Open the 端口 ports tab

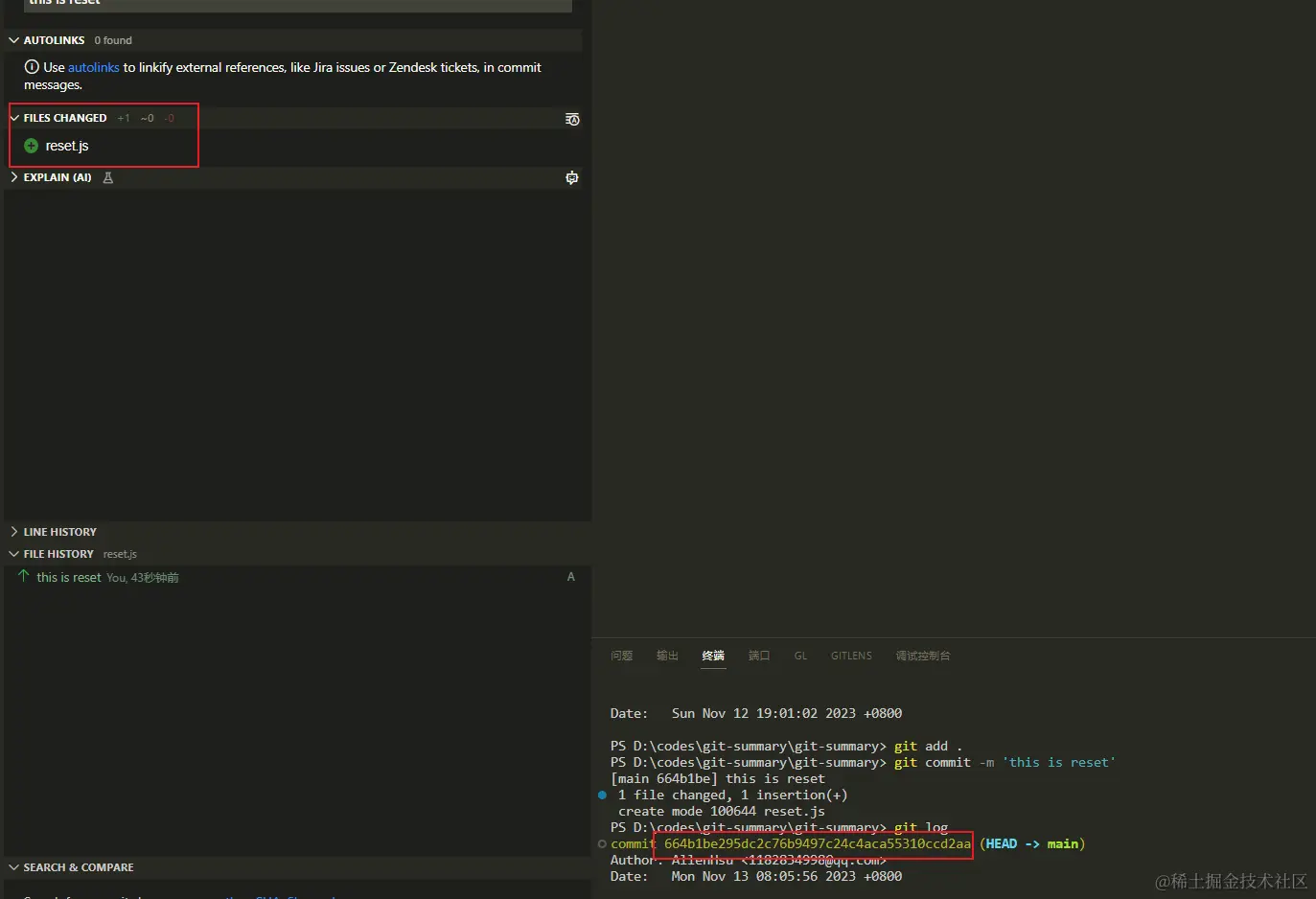coord(759,656)
